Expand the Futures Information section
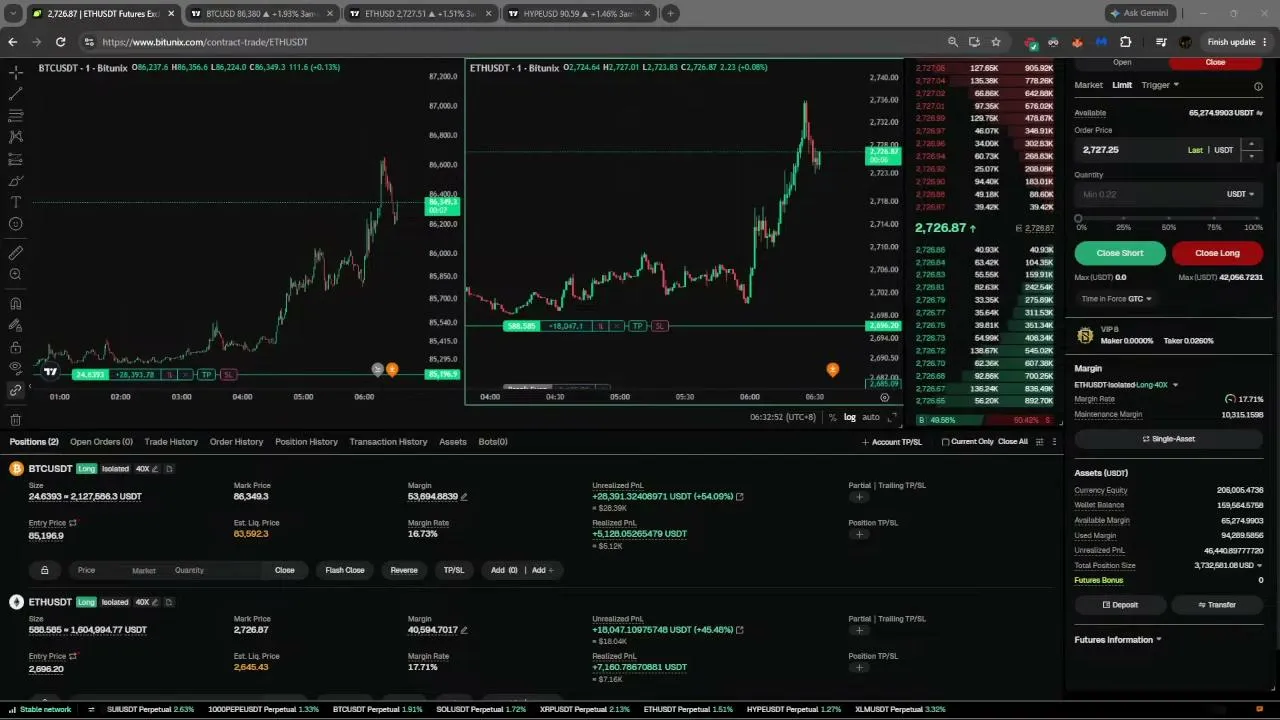This screenshot has width=1280, height=720. [x=1118, y=640]
